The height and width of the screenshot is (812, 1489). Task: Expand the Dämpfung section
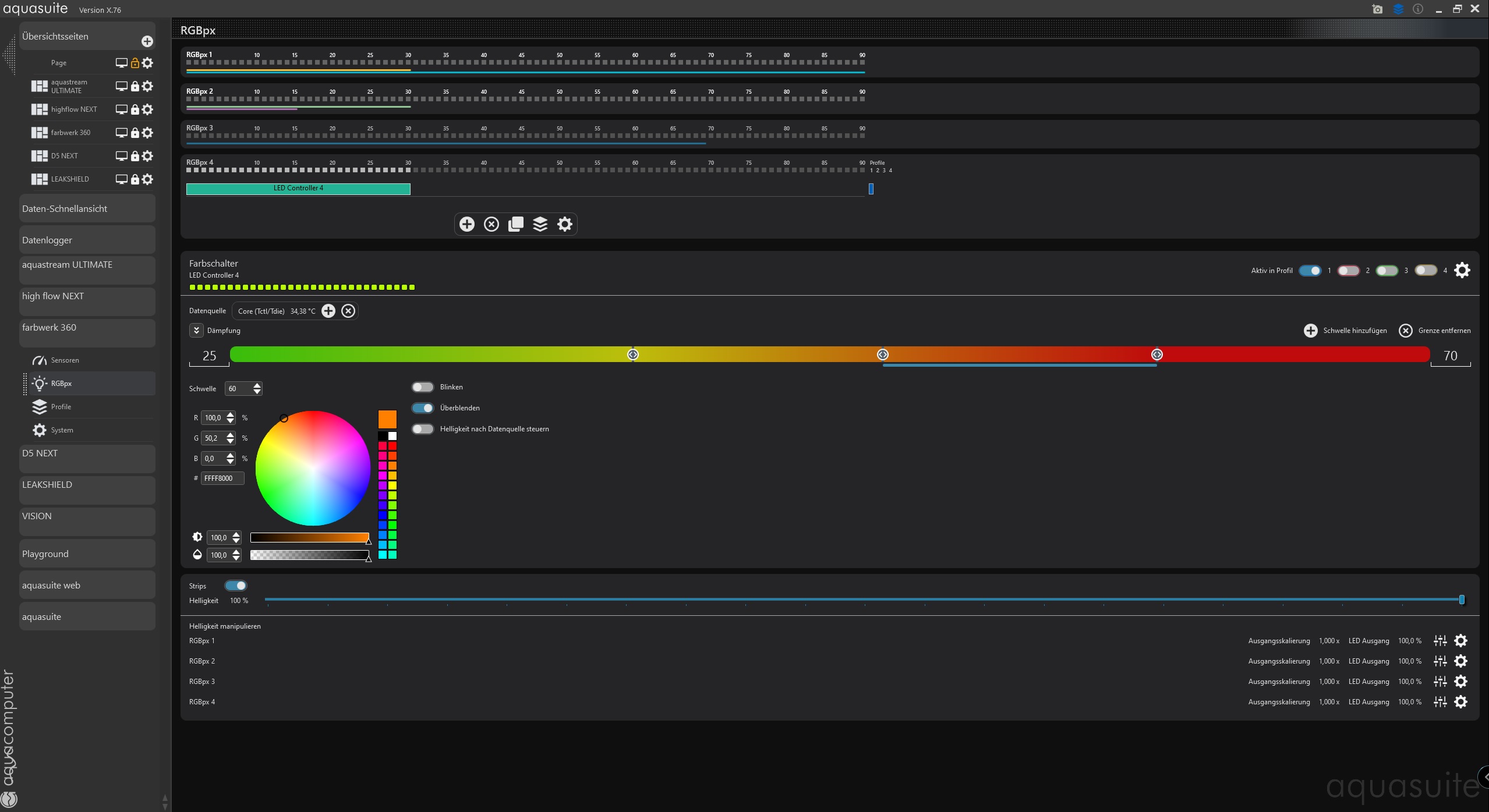196,331
